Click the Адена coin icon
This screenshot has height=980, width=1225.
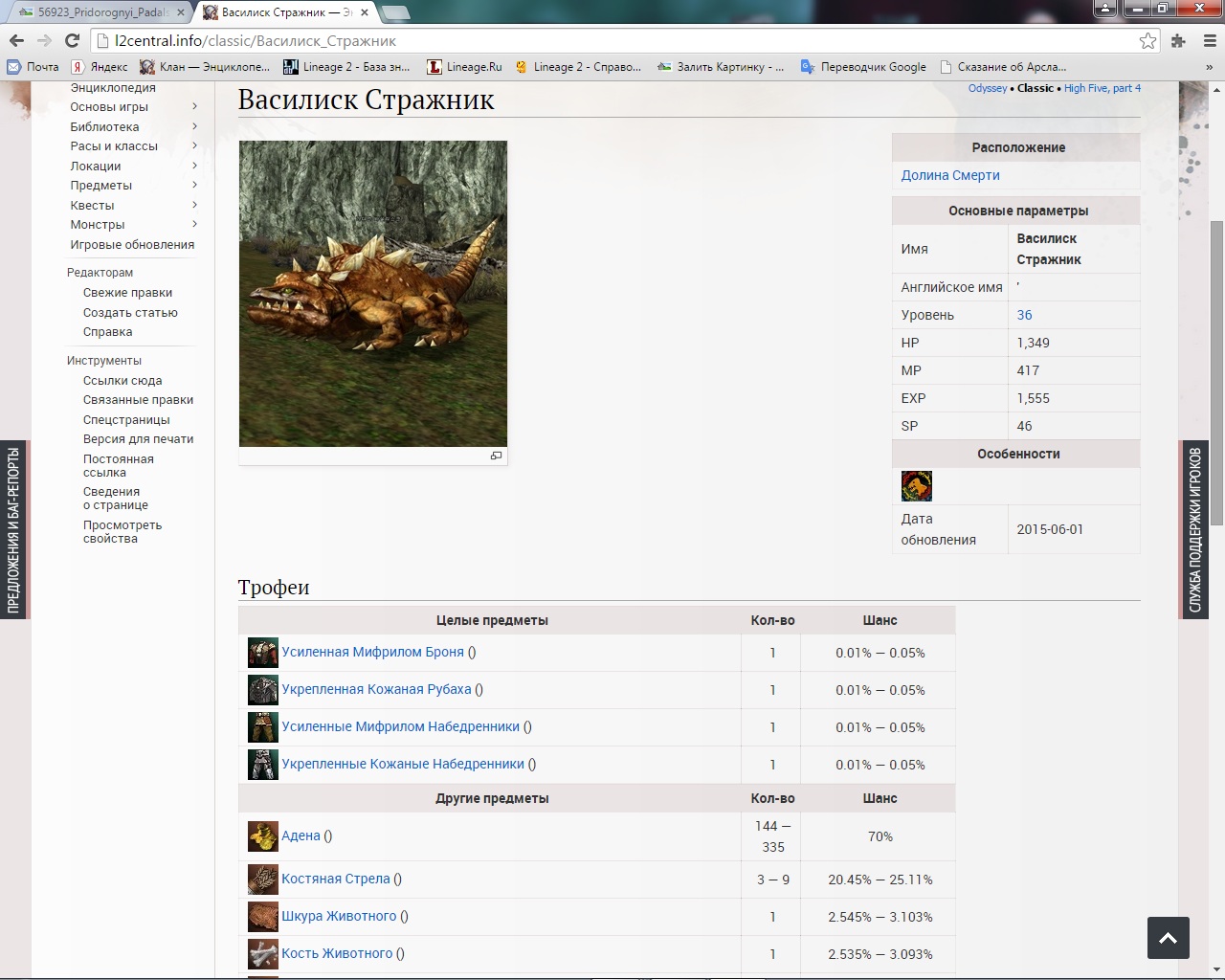263,836
